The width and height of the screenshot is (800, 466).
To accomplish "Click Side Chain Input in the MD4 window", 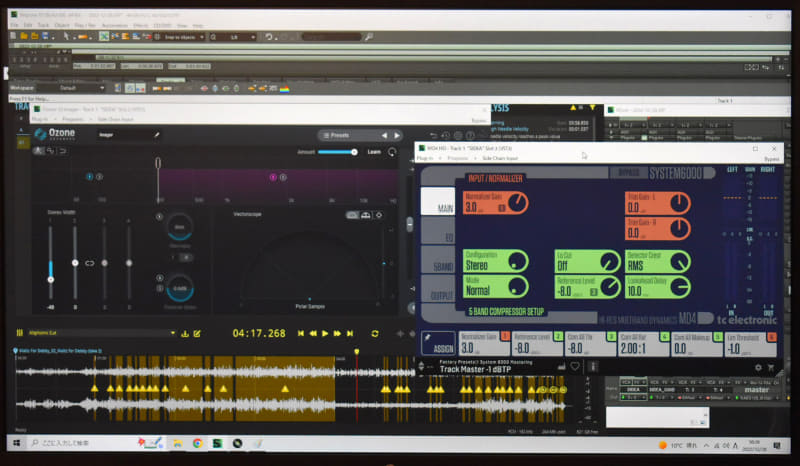I will (499, 158).
